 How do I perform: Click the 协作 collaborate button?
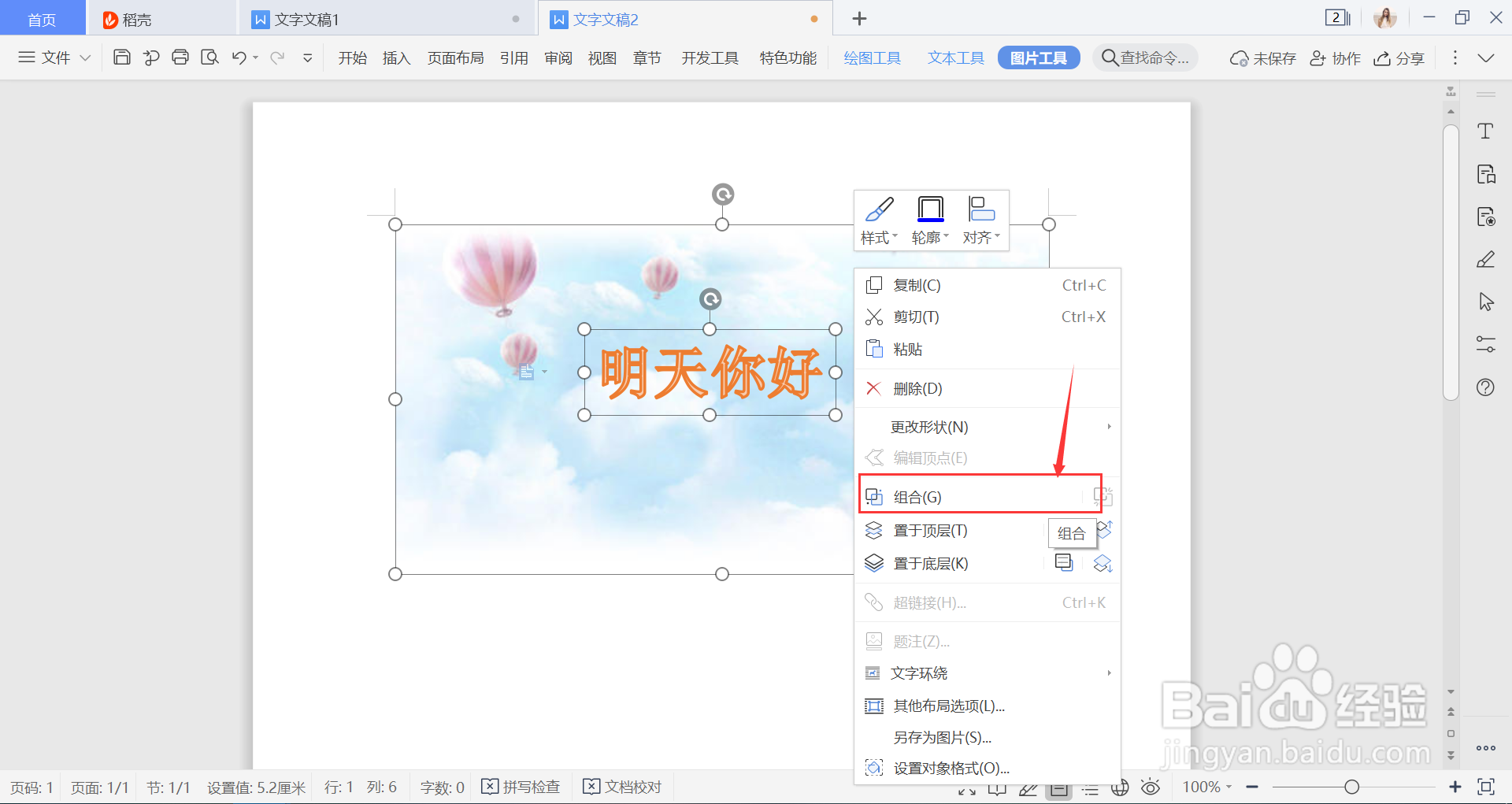1335,57
